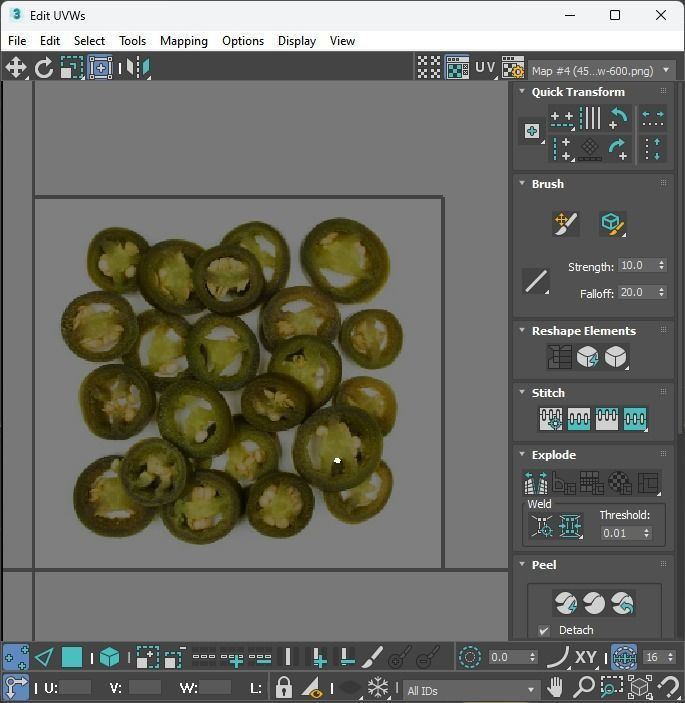The width and height of the screenshot is (685, 703).
Task: Collapse the Brush rollout
Action: (522, 183)
